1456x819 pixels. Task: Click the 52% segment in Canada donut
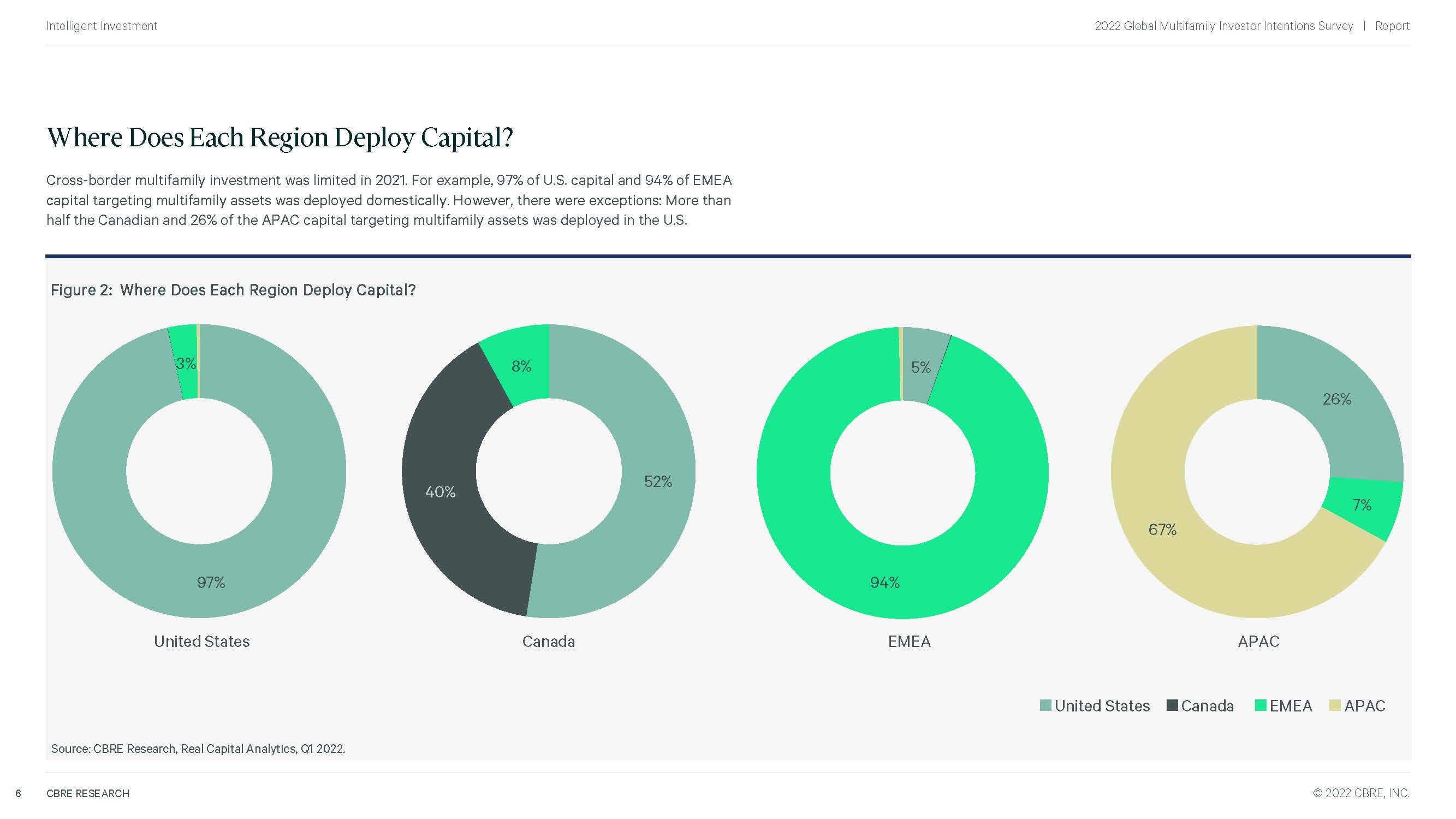(x=658, y=481)
